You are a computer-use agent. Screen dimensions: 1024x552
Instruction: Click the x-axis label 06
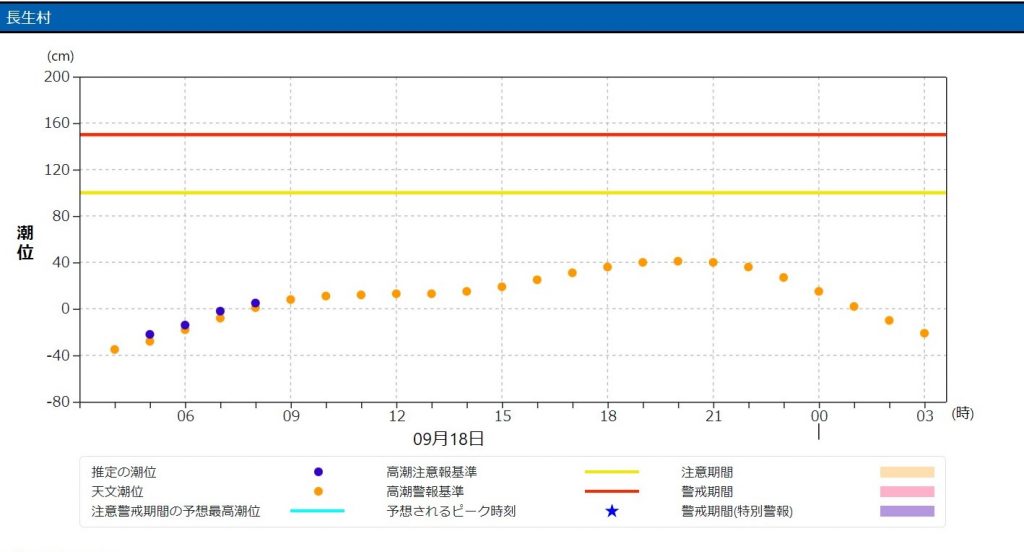pyautogui.click(x=185, y=416)
